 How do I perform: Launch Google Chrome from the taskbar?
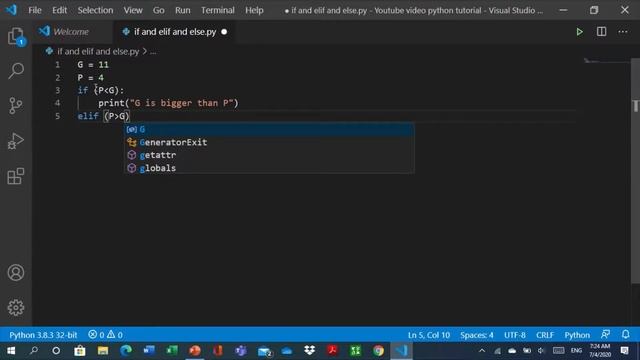(378, 351)
